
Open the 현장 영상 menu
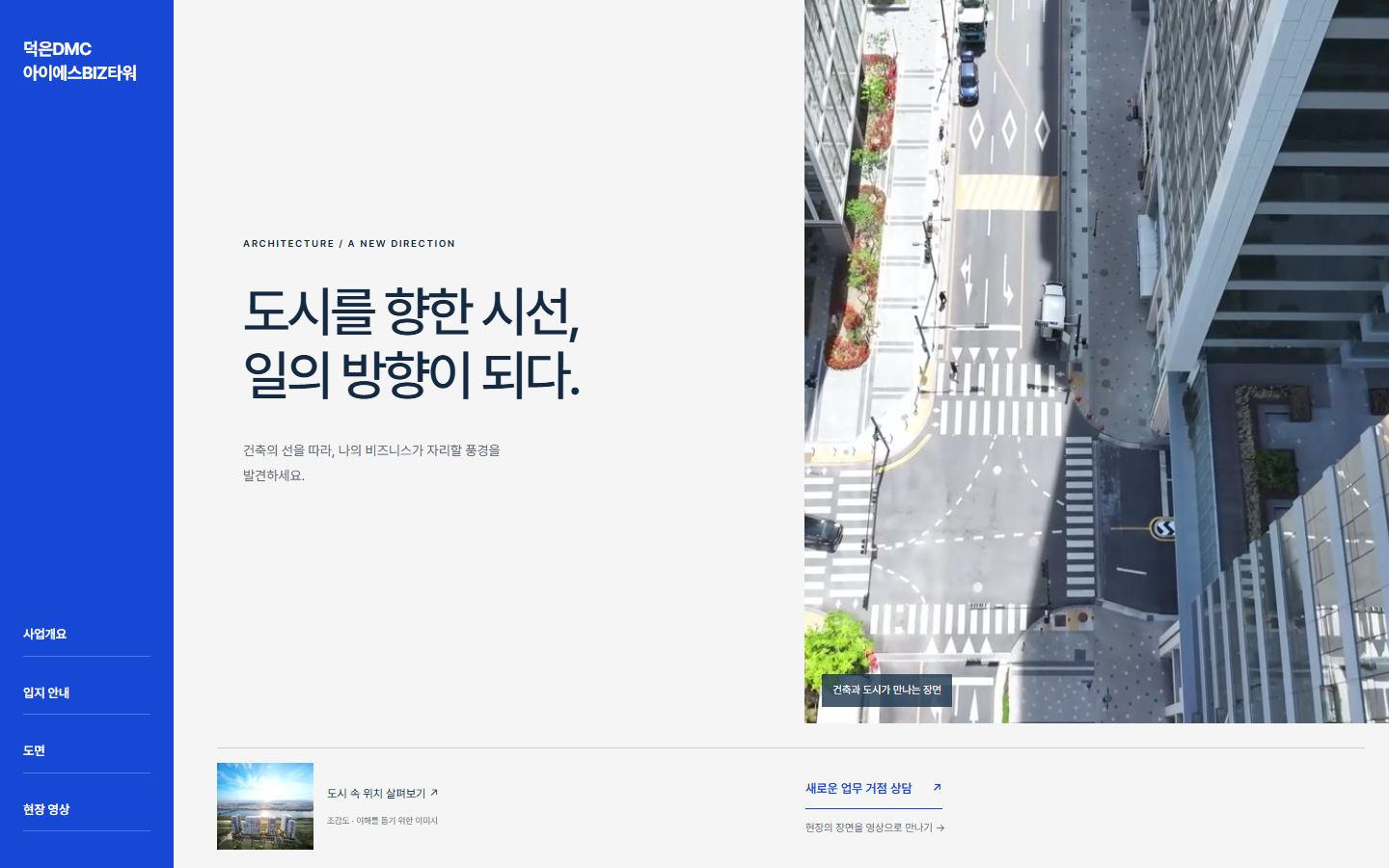click(87, 809)
